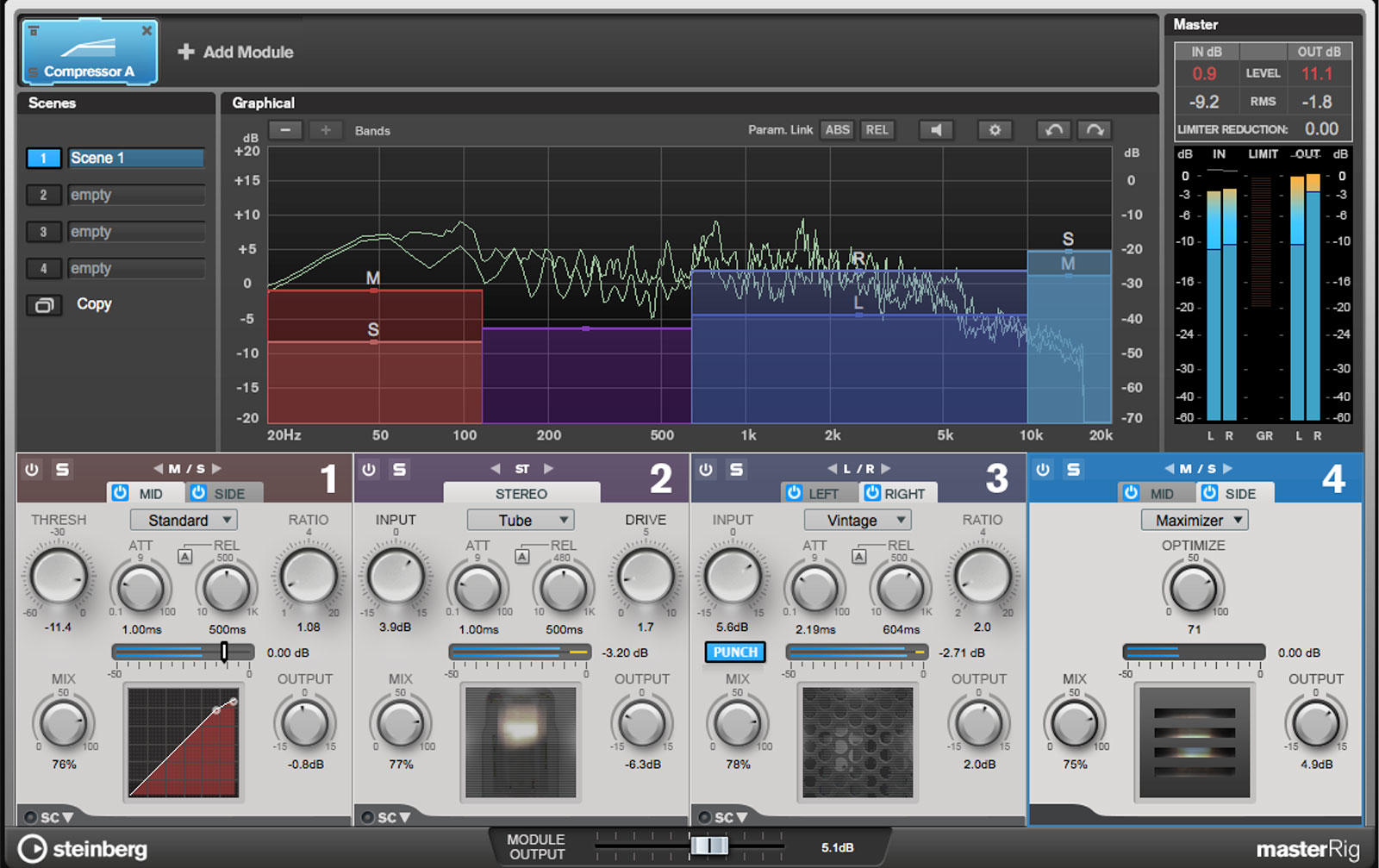Click the band 2 DRIVE knob
This screenshot has width=1379, height=868.
645,575
